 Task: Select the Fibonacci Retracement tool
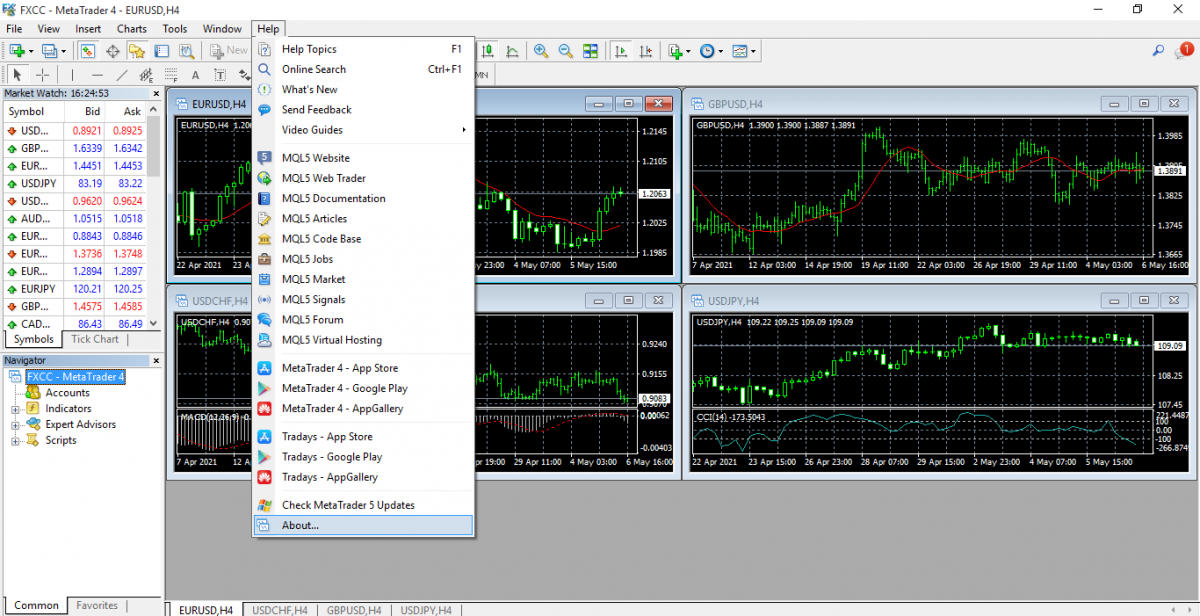point(171,75)
